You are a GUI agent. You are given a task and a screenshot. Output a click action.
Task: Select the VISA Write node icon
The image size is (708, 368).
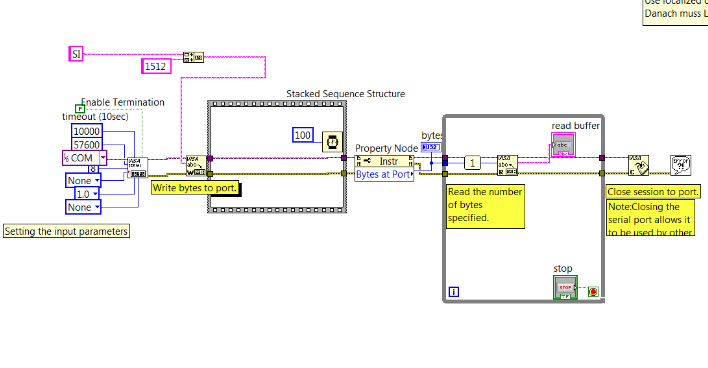(196, 166)
